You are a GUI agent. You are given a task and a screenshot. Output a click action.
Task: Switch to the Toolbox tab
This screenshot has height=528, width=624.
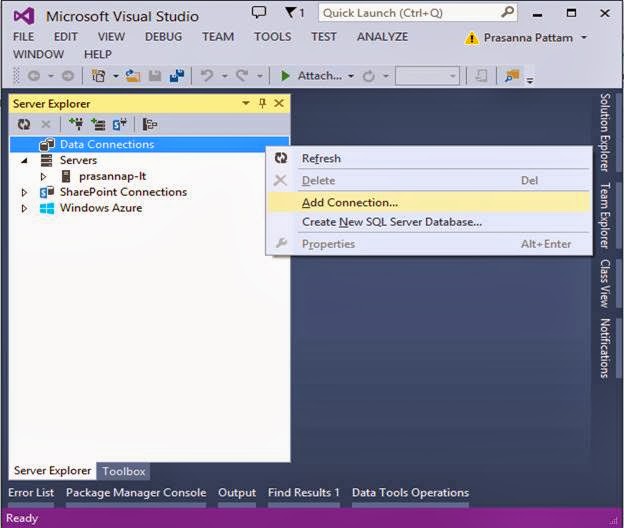pos(124,471)
